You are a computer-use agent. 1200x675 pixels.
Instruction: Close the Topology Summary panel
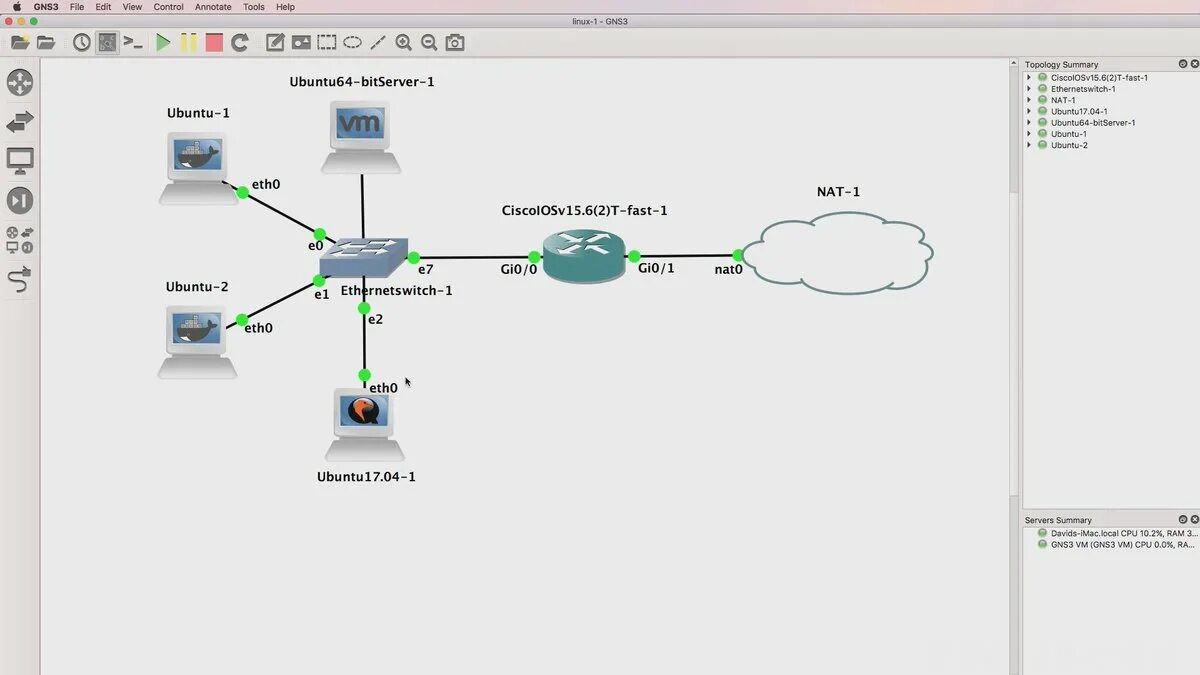coord(1195,64)
